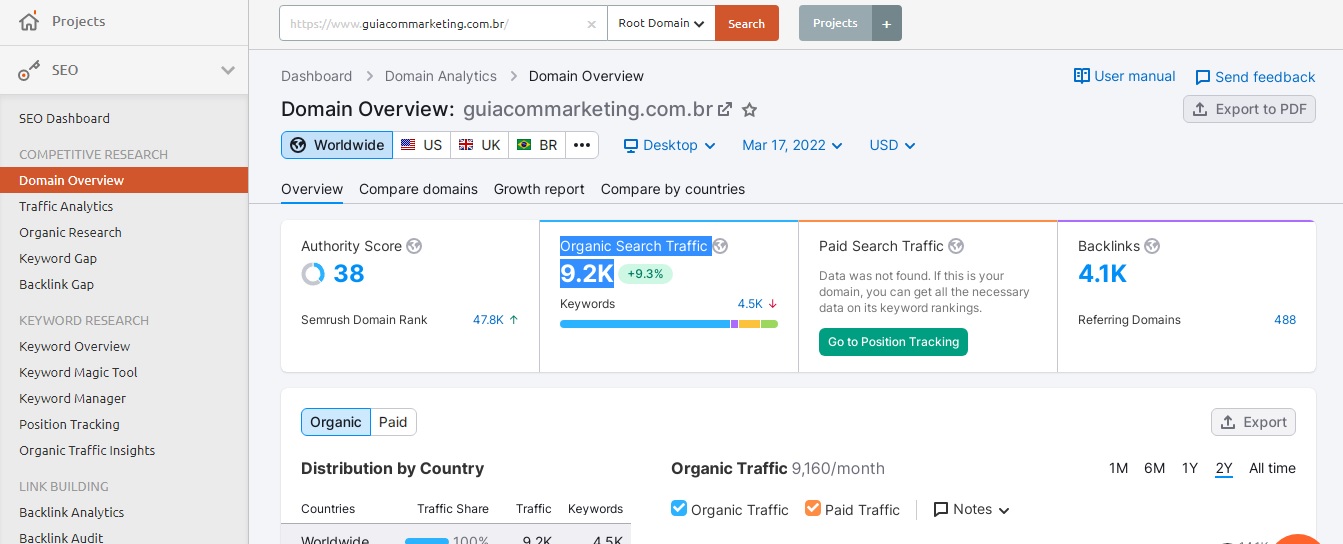The width and height of the screenshot is (1343, 544).
Task: Set chart range to 1Y
Action: tap(1189, 468)
